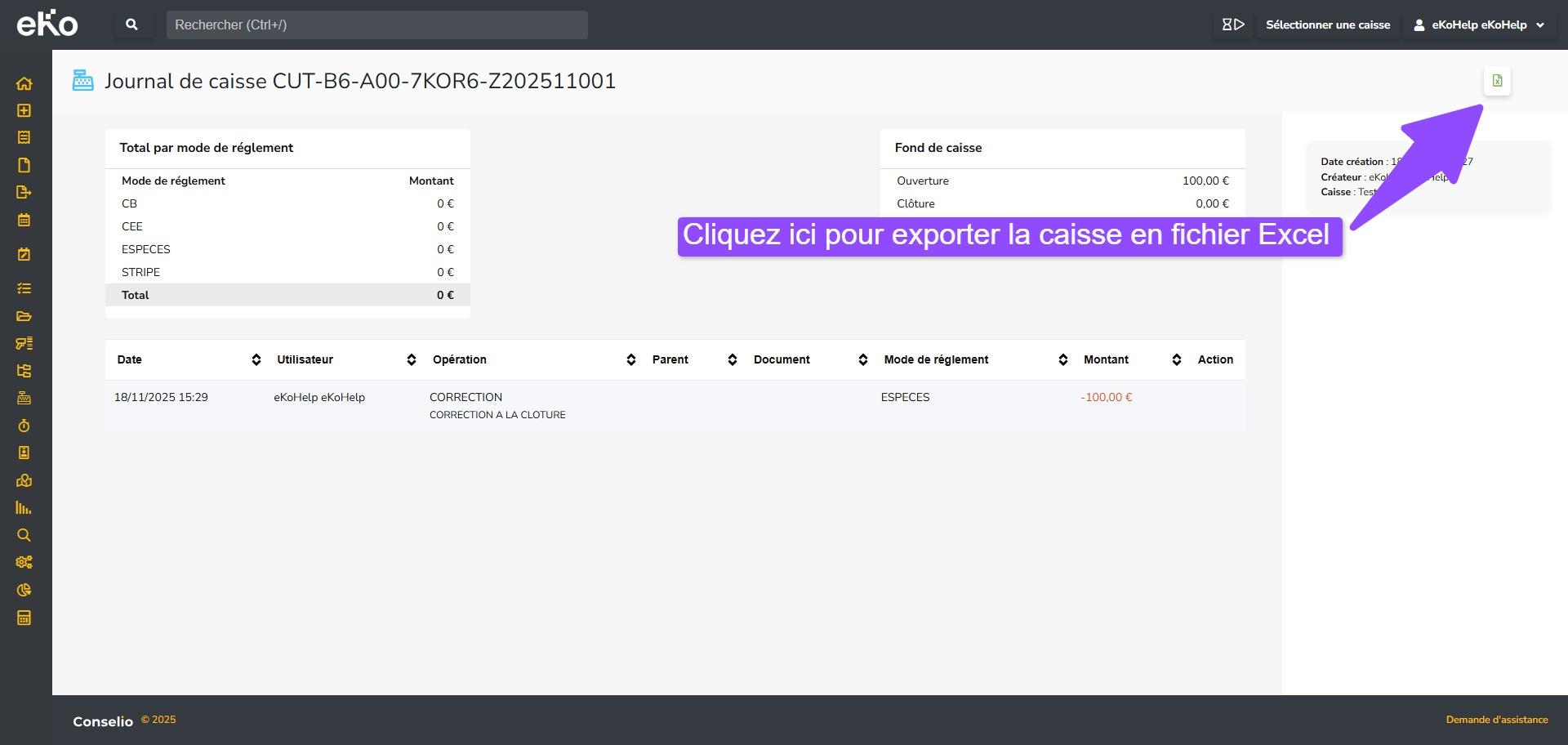Click the calculator icon in sidebar

click(24, 618)
